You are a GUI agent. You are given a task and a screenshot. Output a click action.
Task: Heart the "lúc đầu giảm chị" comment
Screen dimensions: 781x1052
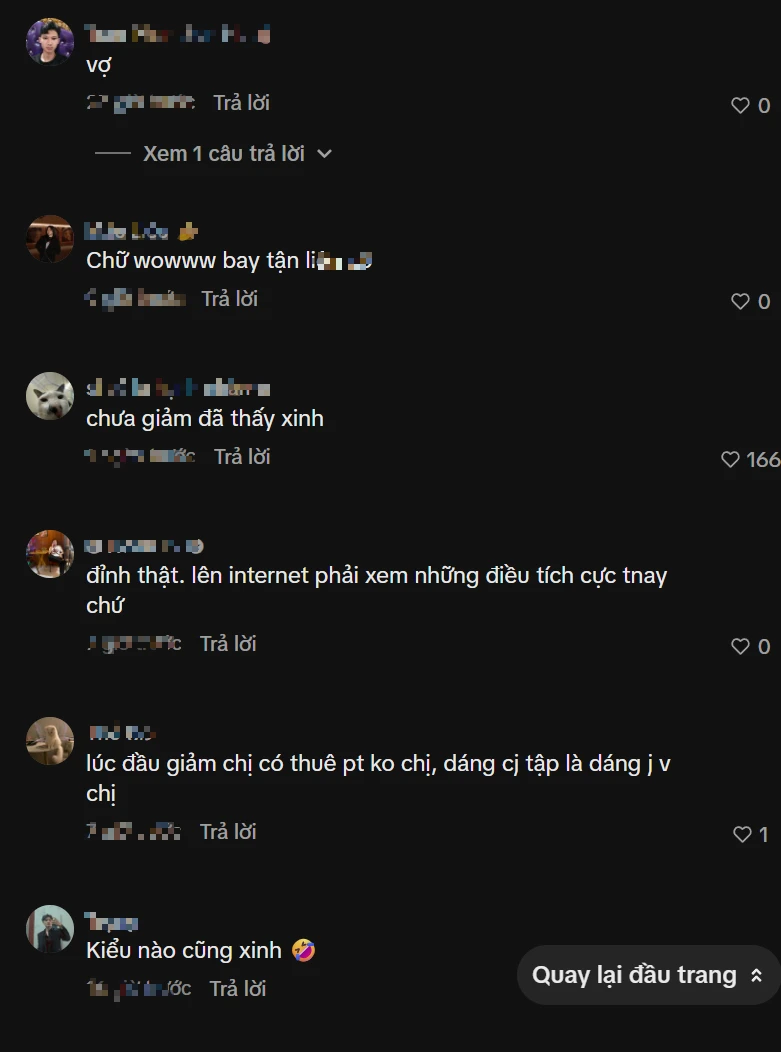point(742,834)
